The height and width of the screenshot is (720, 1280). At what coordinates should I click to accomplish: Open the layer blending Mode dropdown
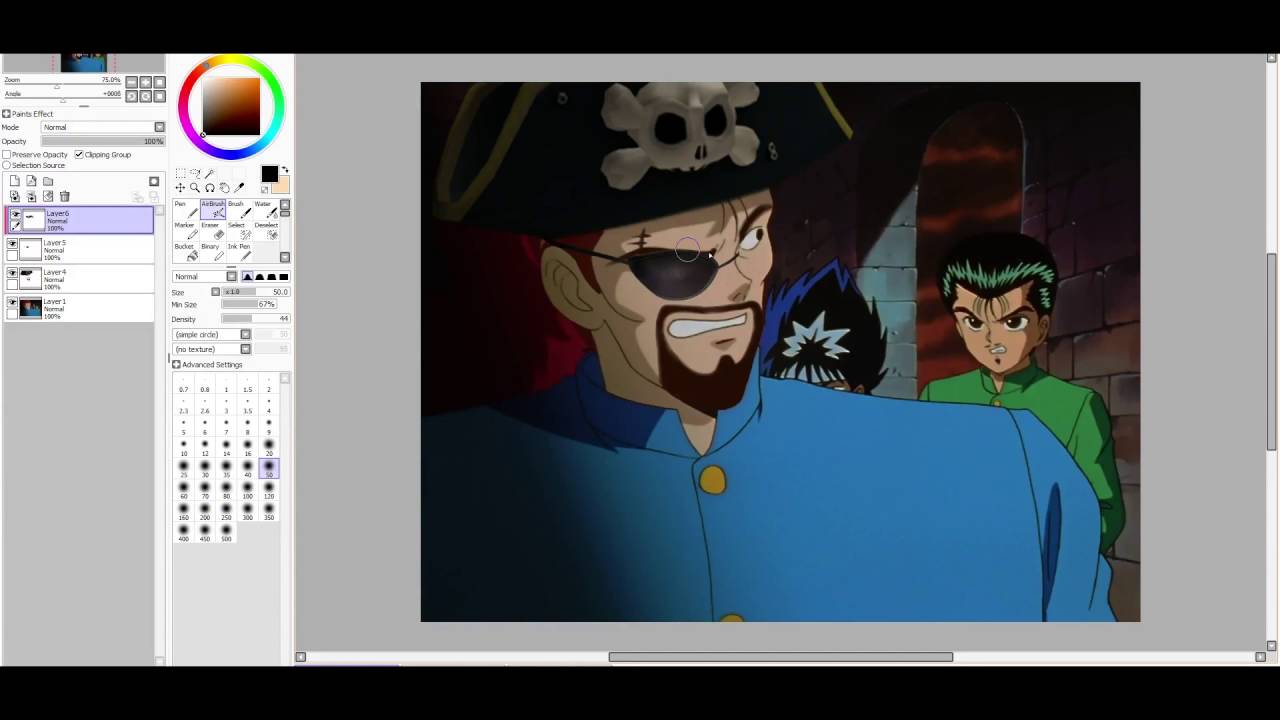(103, 127)
